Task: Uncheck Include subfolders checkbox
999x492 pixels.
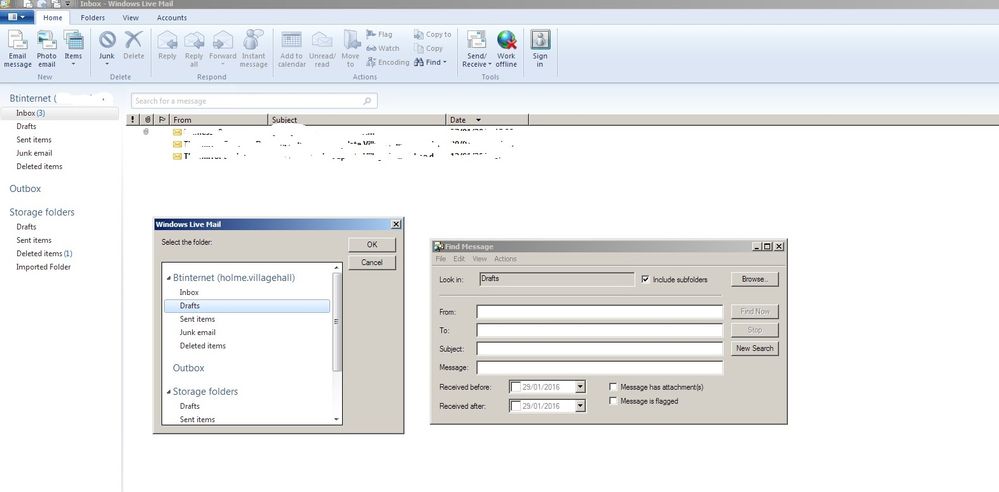Action: [x=645, y=279]
